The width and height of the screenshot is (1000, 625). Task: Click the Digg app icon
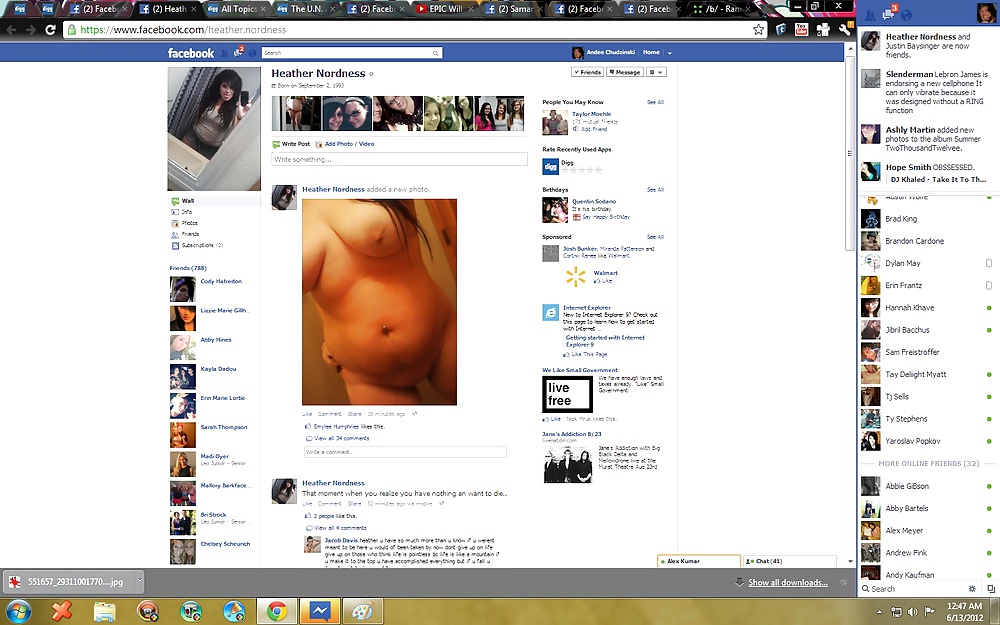[x=550, y=166]
